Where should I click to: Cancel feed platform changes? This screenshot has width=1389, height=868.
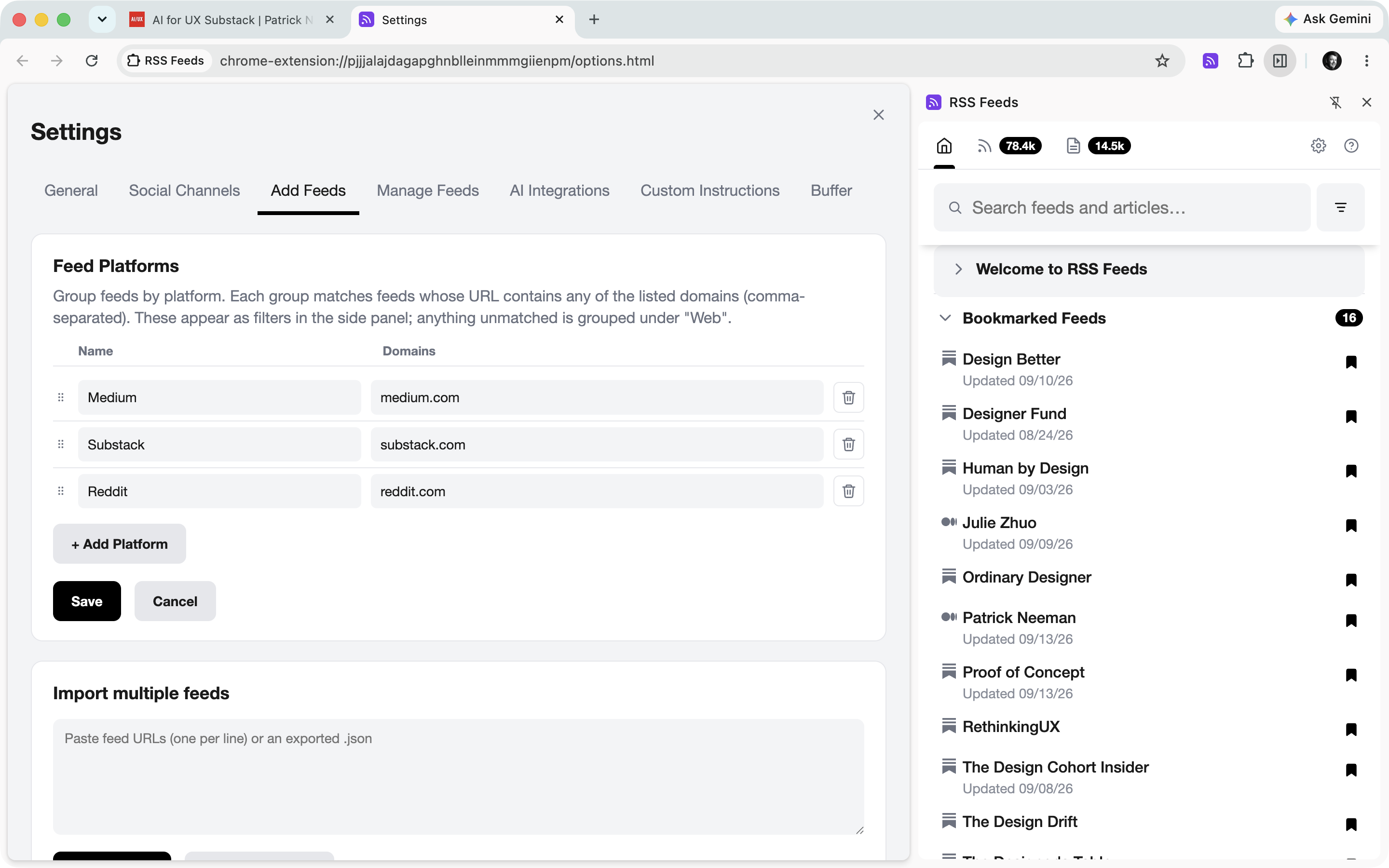175,601
